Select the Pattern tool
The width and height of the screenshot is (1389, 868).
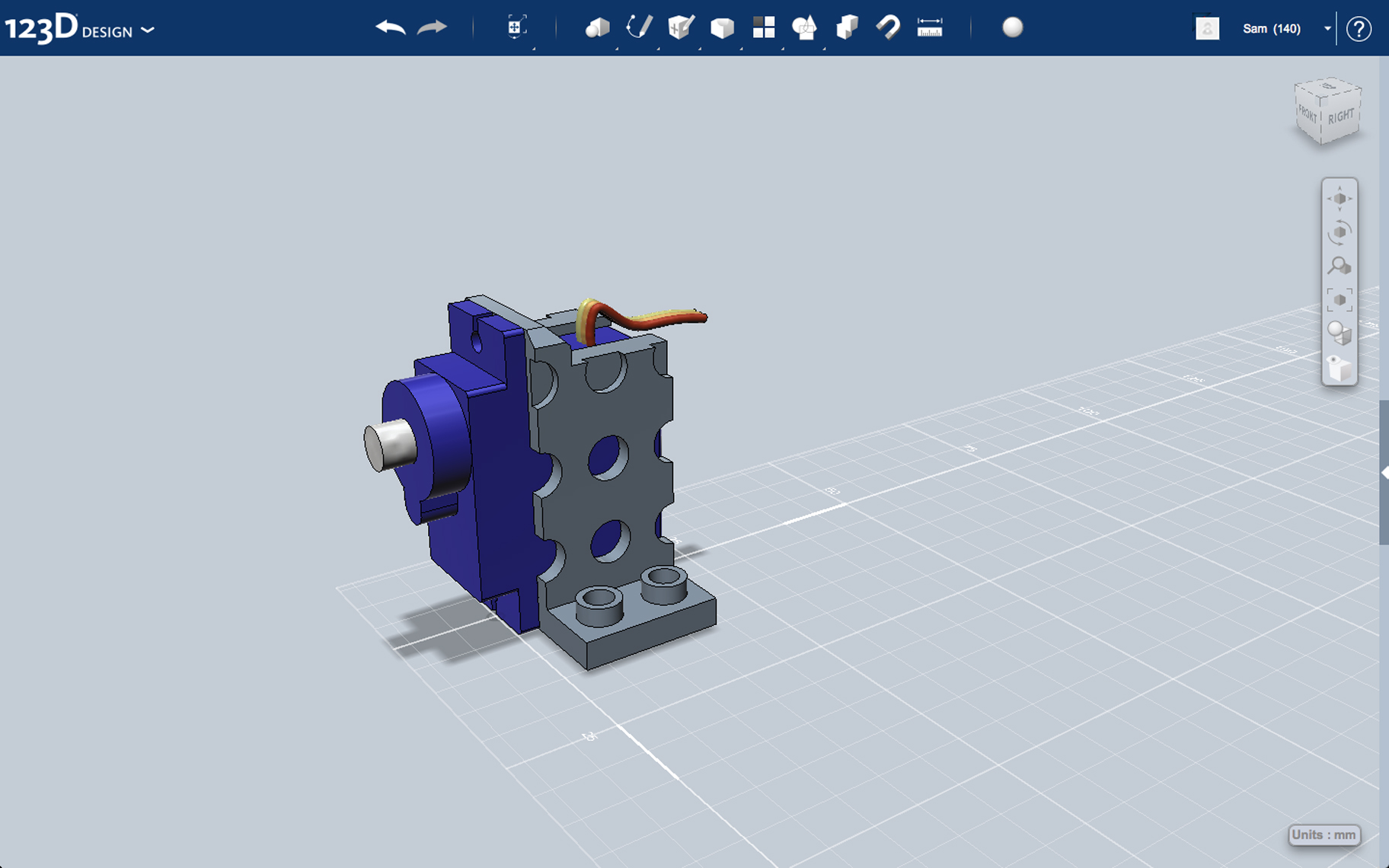764,27
